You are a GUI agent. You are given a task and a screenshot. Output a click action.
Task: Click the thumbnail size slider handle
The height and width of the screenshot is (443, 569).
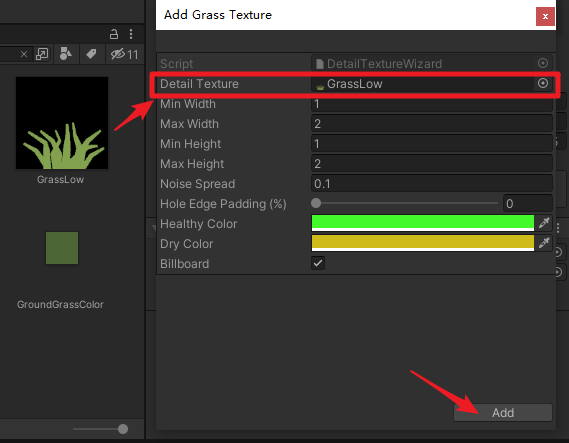click(123, 429)
